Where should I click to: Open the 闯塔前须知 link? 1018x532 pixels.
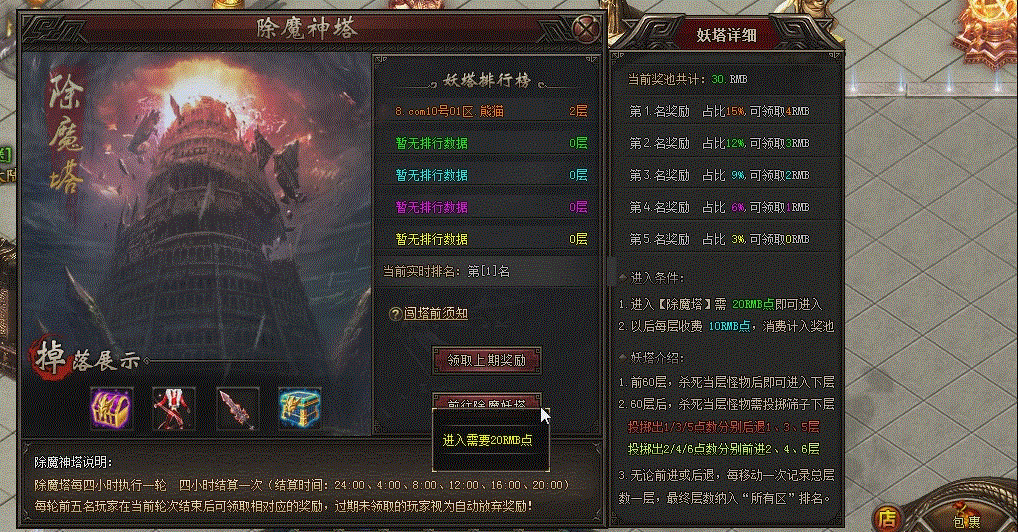click(436, 313)
